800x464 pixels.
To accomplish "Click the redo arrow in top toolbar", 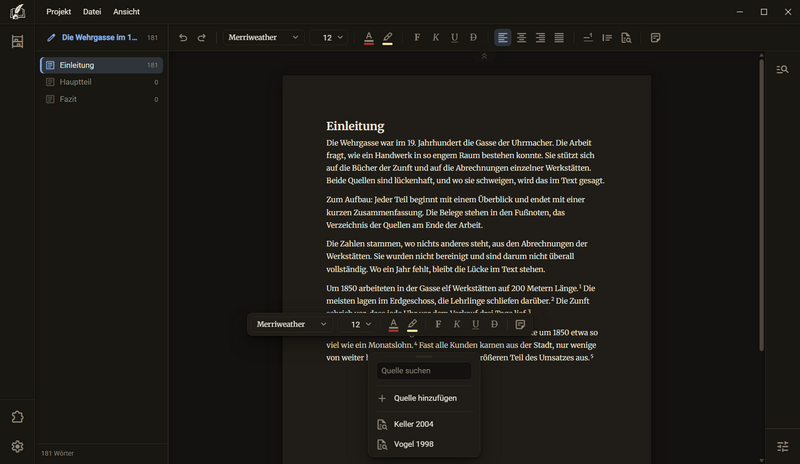I will 202,38.
